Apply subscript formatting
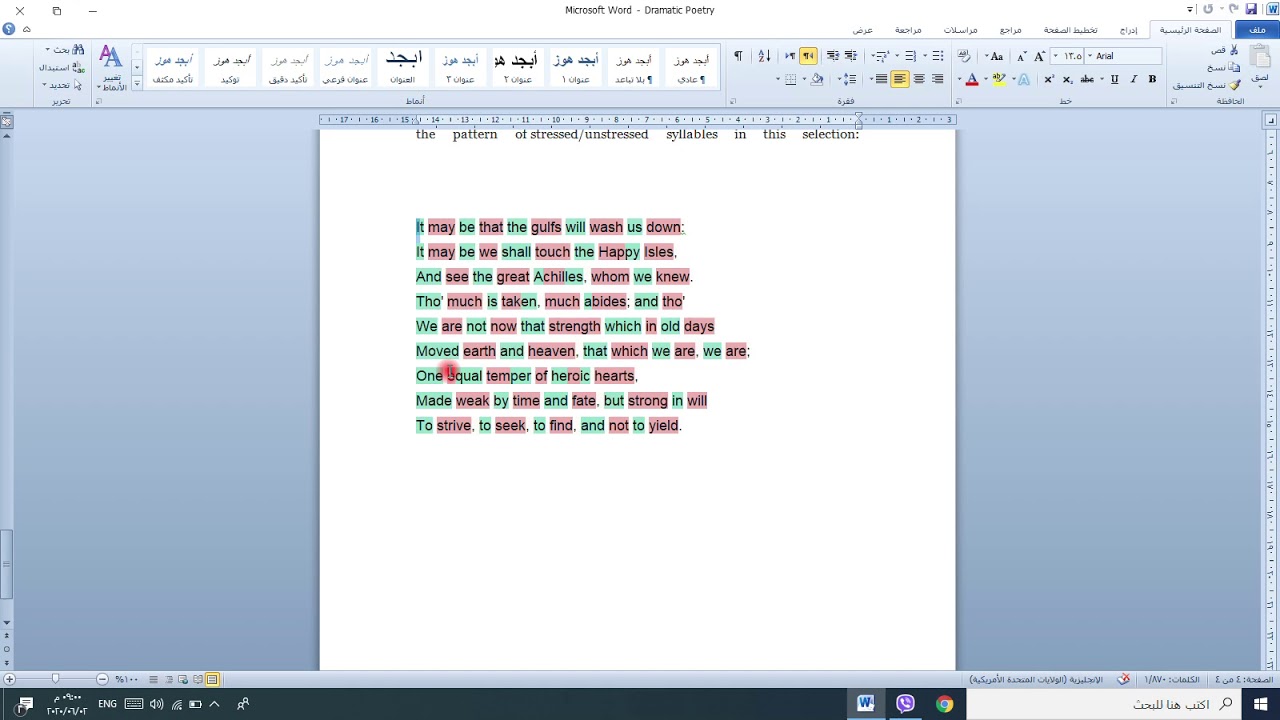 tap(1067, 79)
